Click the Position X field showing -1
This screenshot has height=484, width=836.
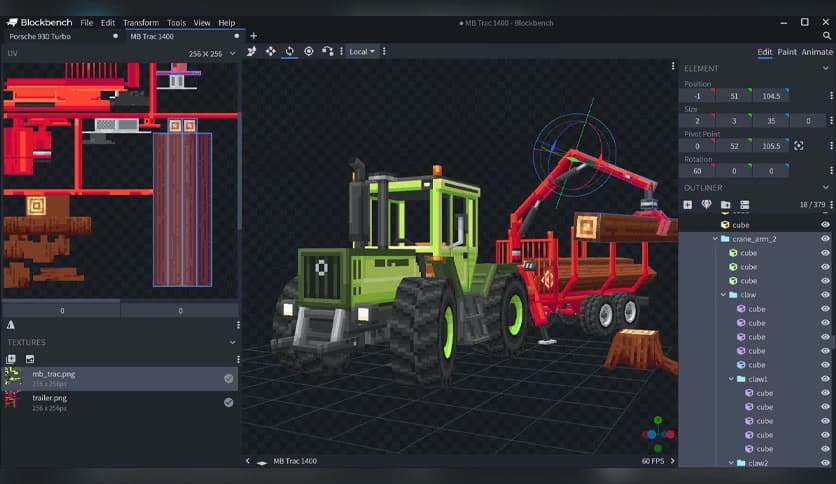tap(697, 96)
